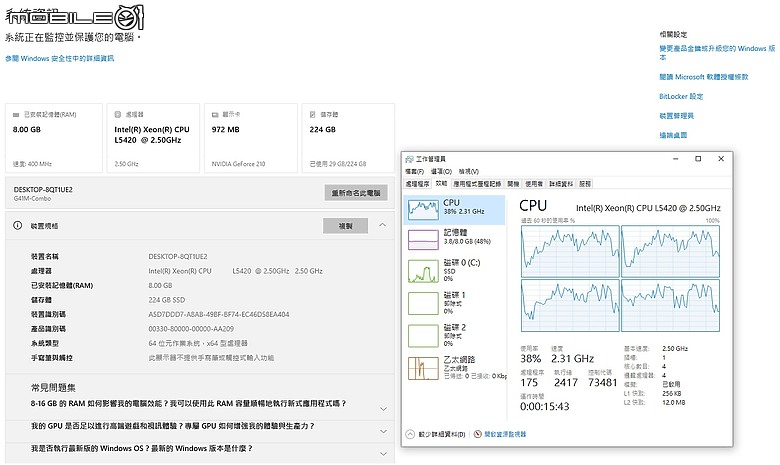
Task: Click the fewer details (D) label
Action: pyautogui.click(x=442, y=434)
